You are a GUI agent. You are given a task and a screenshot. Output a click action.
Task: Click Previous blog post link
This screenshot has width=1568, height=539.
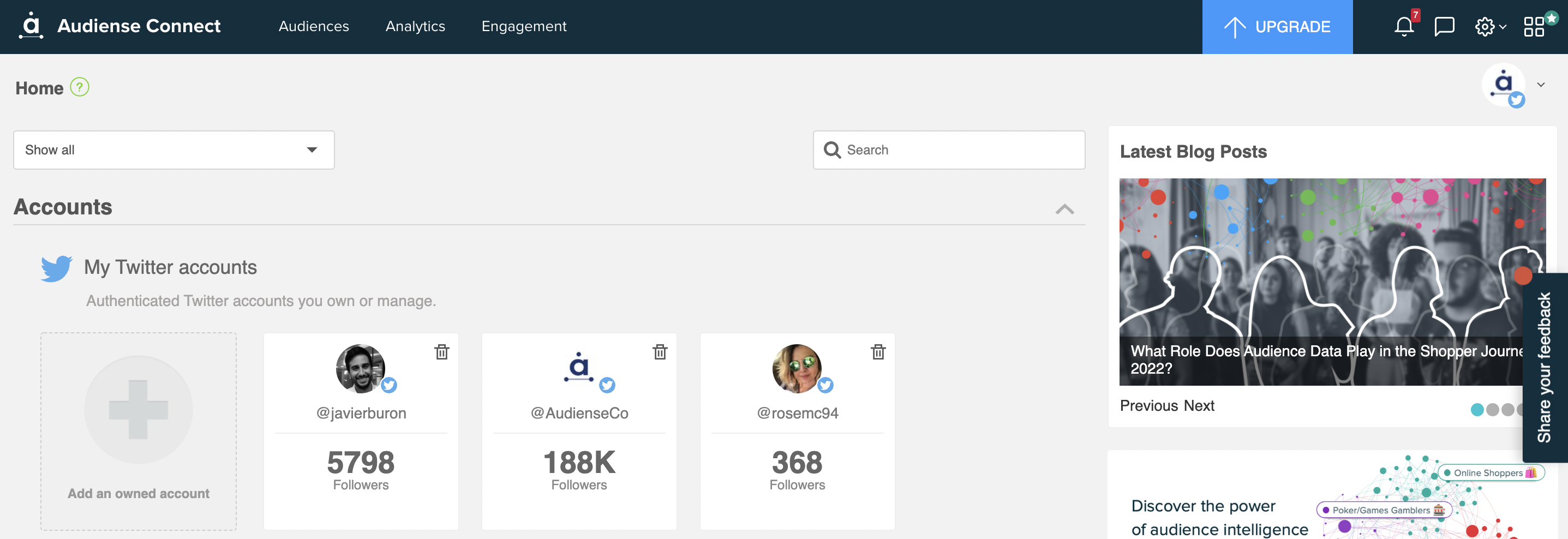(x=1148, y=406)
